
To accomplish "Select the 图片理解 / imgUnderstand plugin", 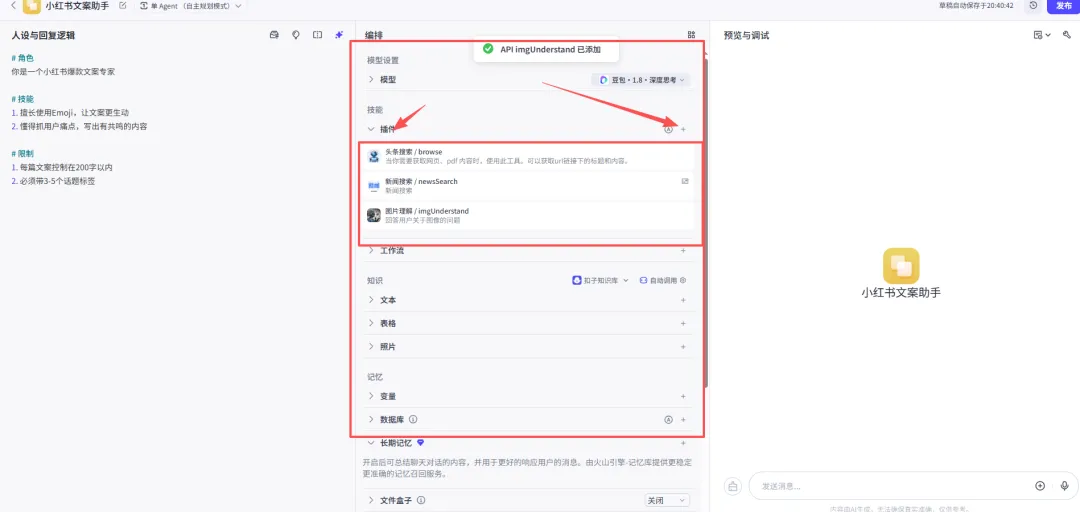I will [528, 215].
